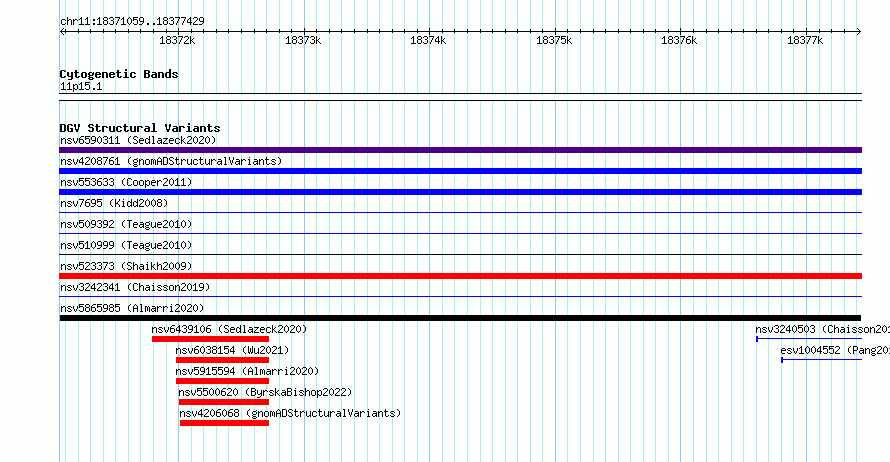
Task: Open the nsv3242341 (Chaisson2019) label
Action: [135, 287]
